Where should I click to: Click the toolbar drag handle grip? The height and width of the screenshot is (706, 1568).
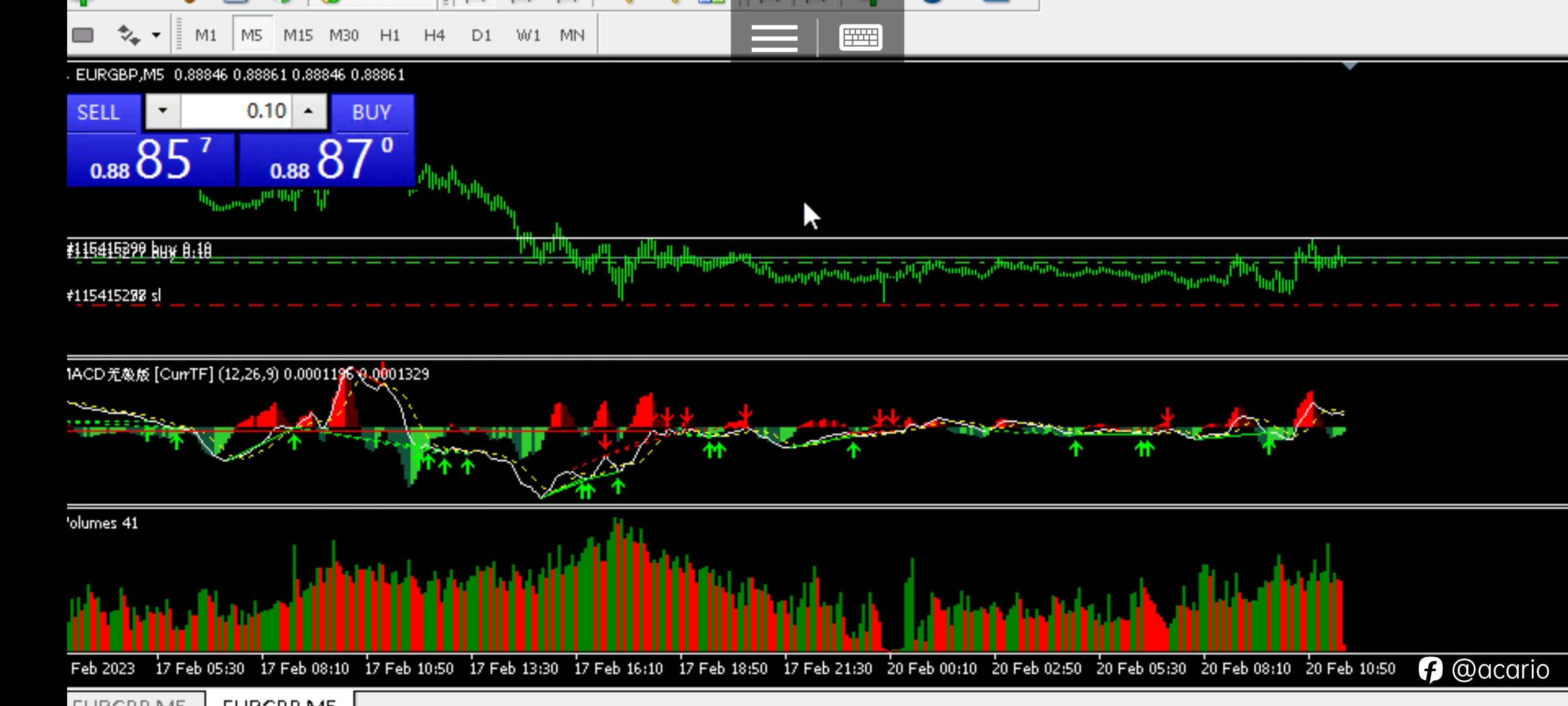[x=179, y=35]
